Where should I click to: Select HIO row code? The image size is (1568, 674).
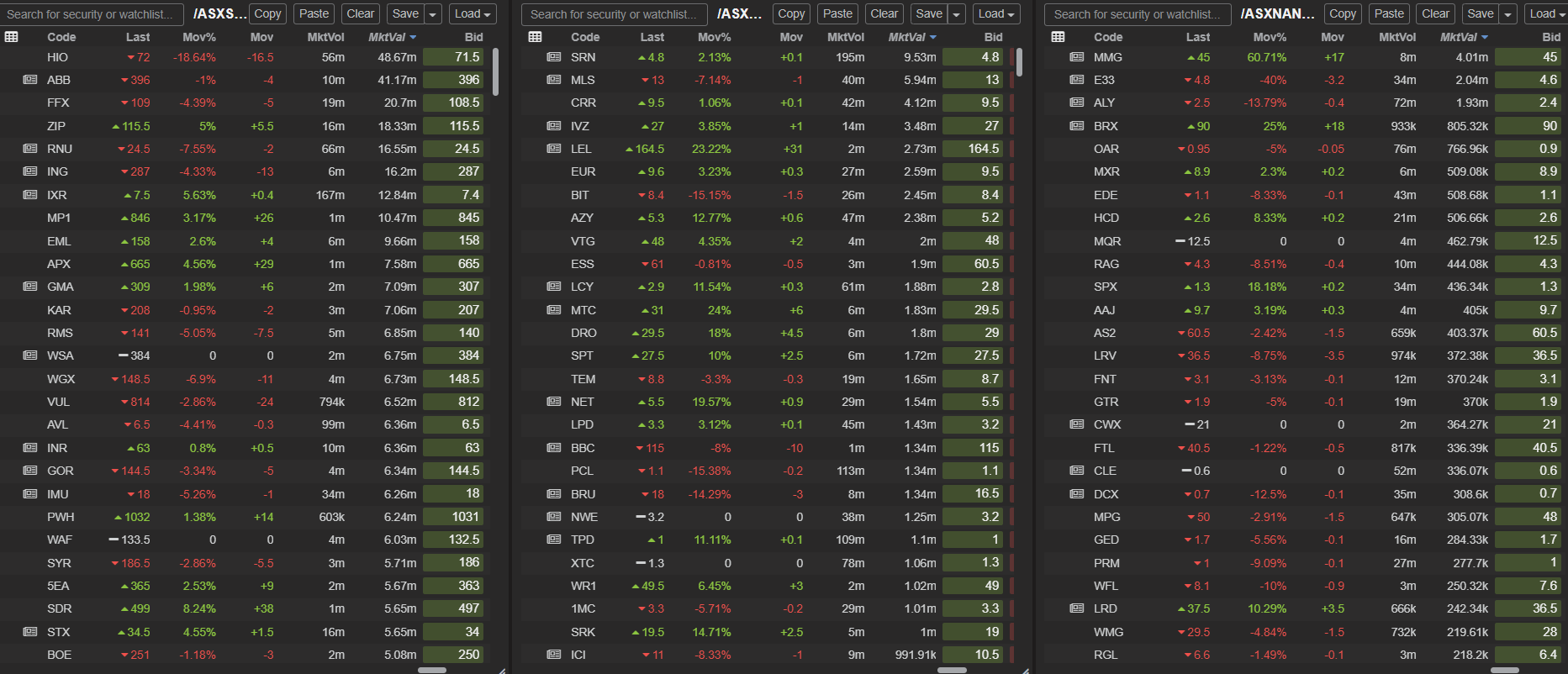pos(57,57)
